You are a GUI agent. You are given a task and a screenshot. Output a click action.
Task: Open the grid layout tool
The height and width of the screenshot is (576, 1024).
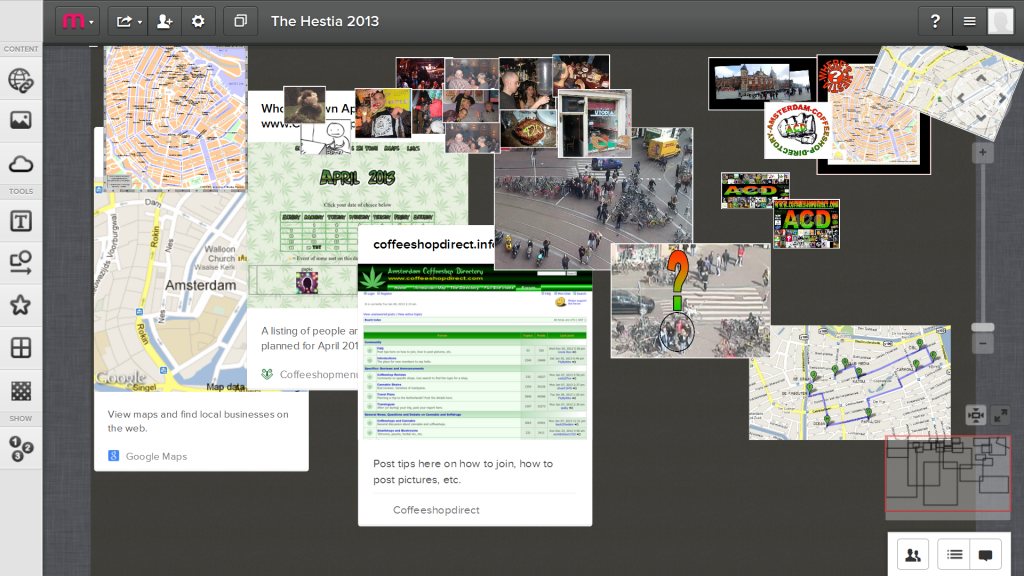[20, 348]
